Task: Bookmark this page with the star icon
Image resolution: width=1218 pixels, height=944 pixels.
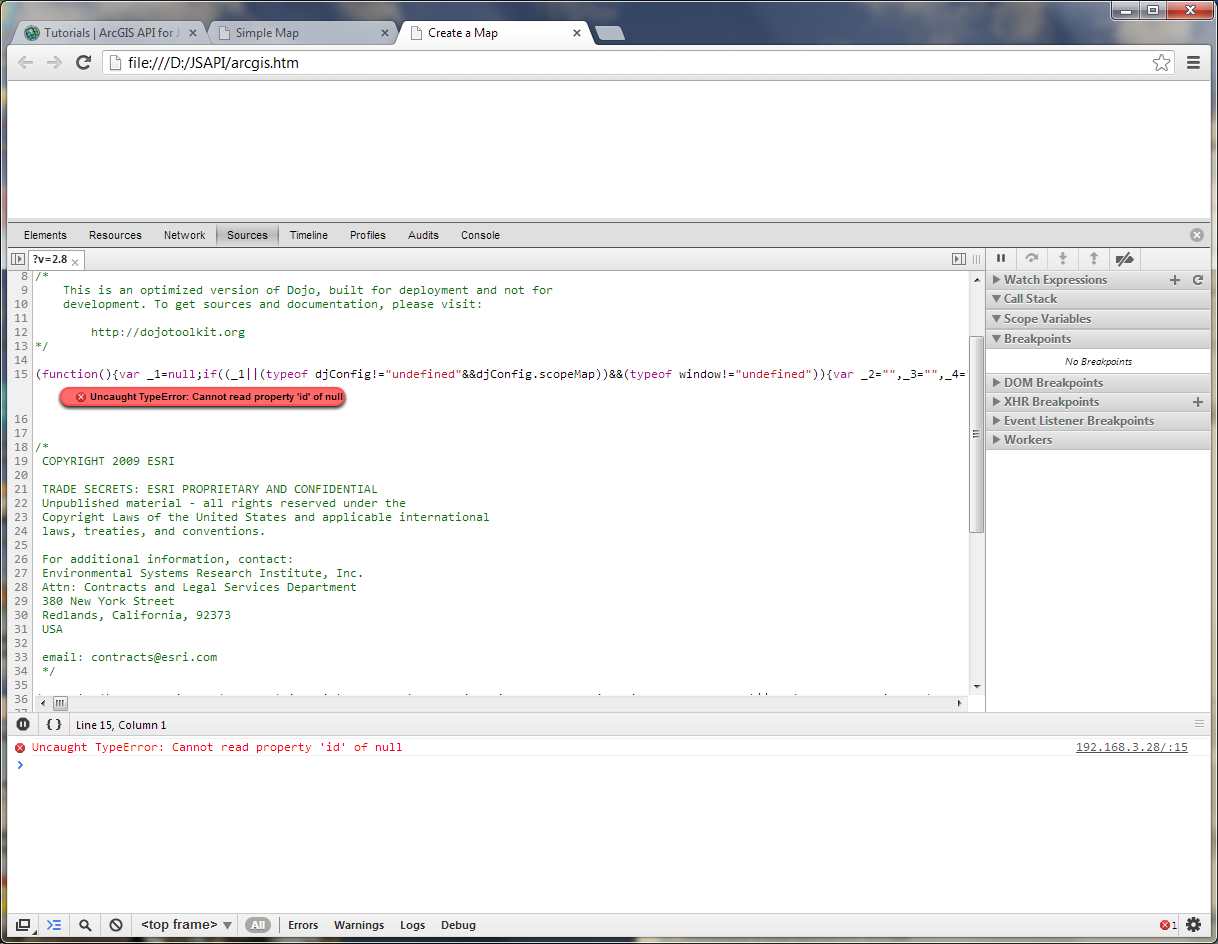Action: [x=1161, y=63]
